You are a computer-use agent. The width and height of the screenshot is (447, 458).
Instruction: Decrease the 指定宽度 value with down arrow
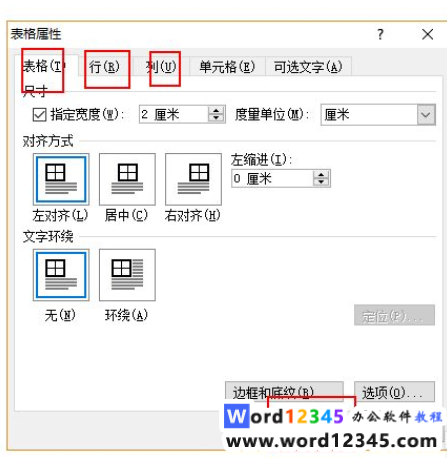(216, 118)
